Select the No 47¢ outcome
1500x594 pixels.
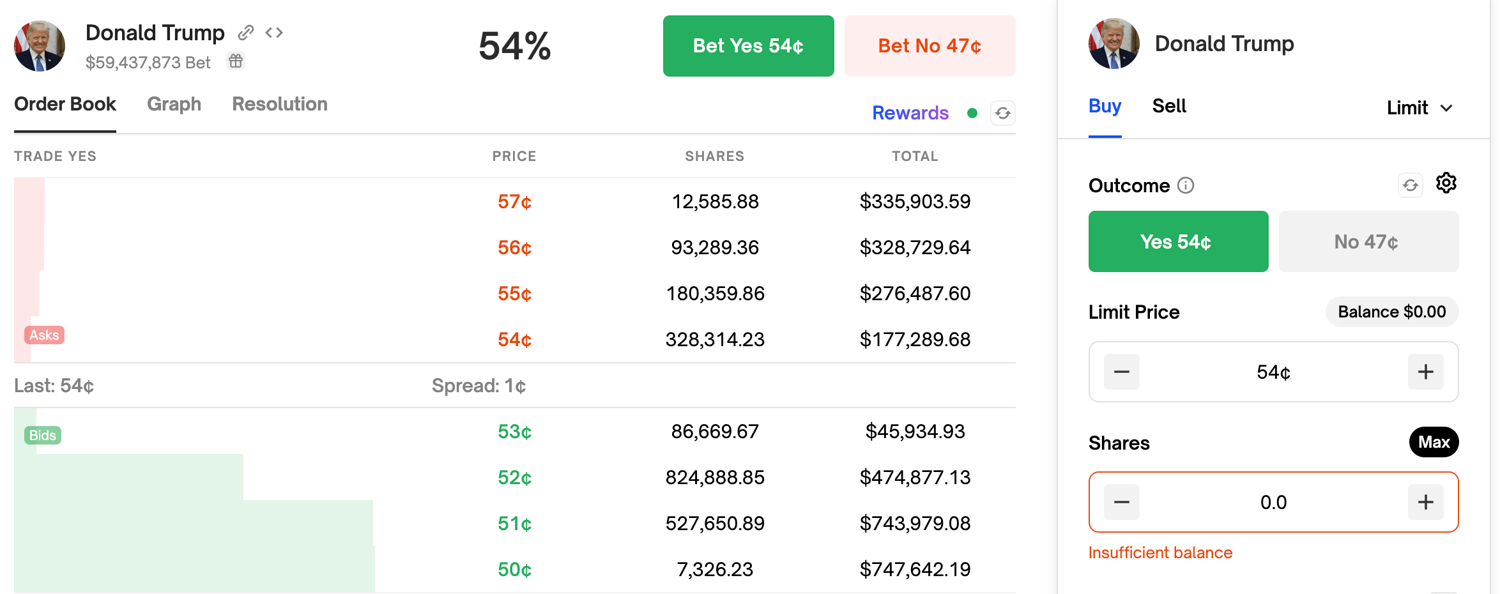(x=1368, y=241)
